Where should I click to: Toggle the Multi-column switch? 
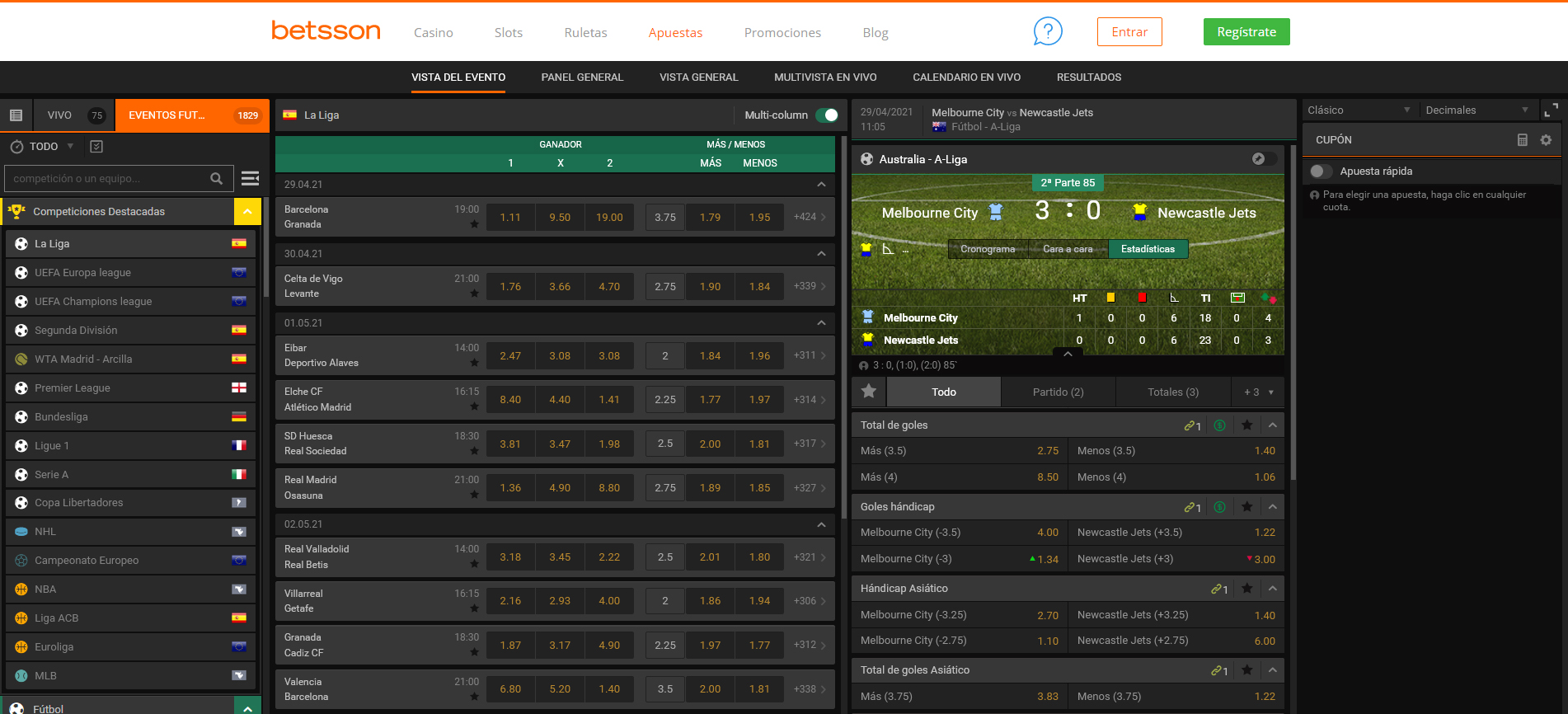pos(827,115)
